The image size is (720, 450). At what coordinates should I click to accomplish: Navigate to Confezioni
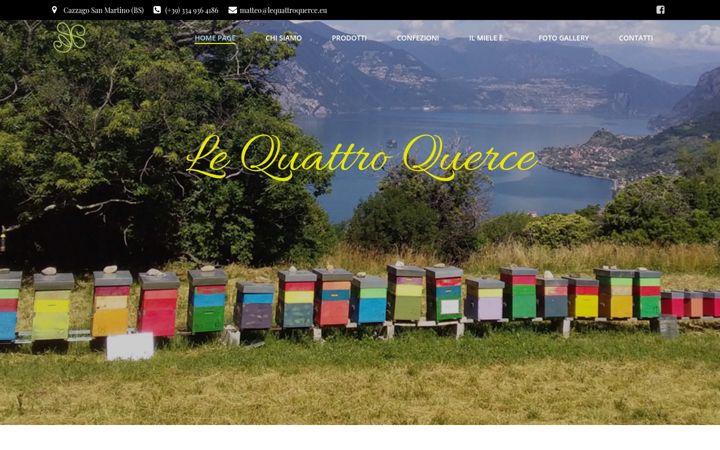418,38
